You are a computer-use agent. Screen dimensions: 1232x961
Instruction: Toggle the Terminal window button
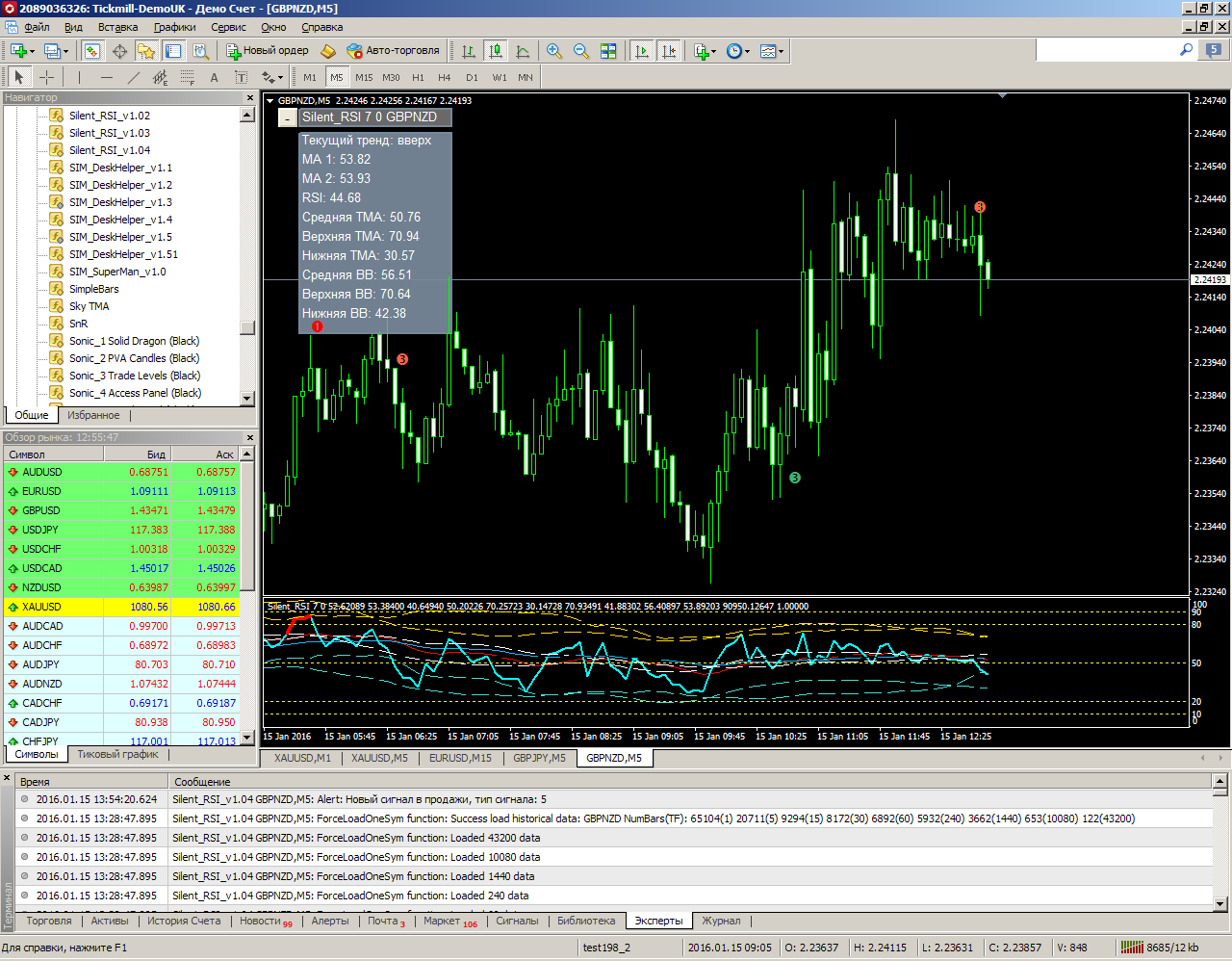click(173, 51)
